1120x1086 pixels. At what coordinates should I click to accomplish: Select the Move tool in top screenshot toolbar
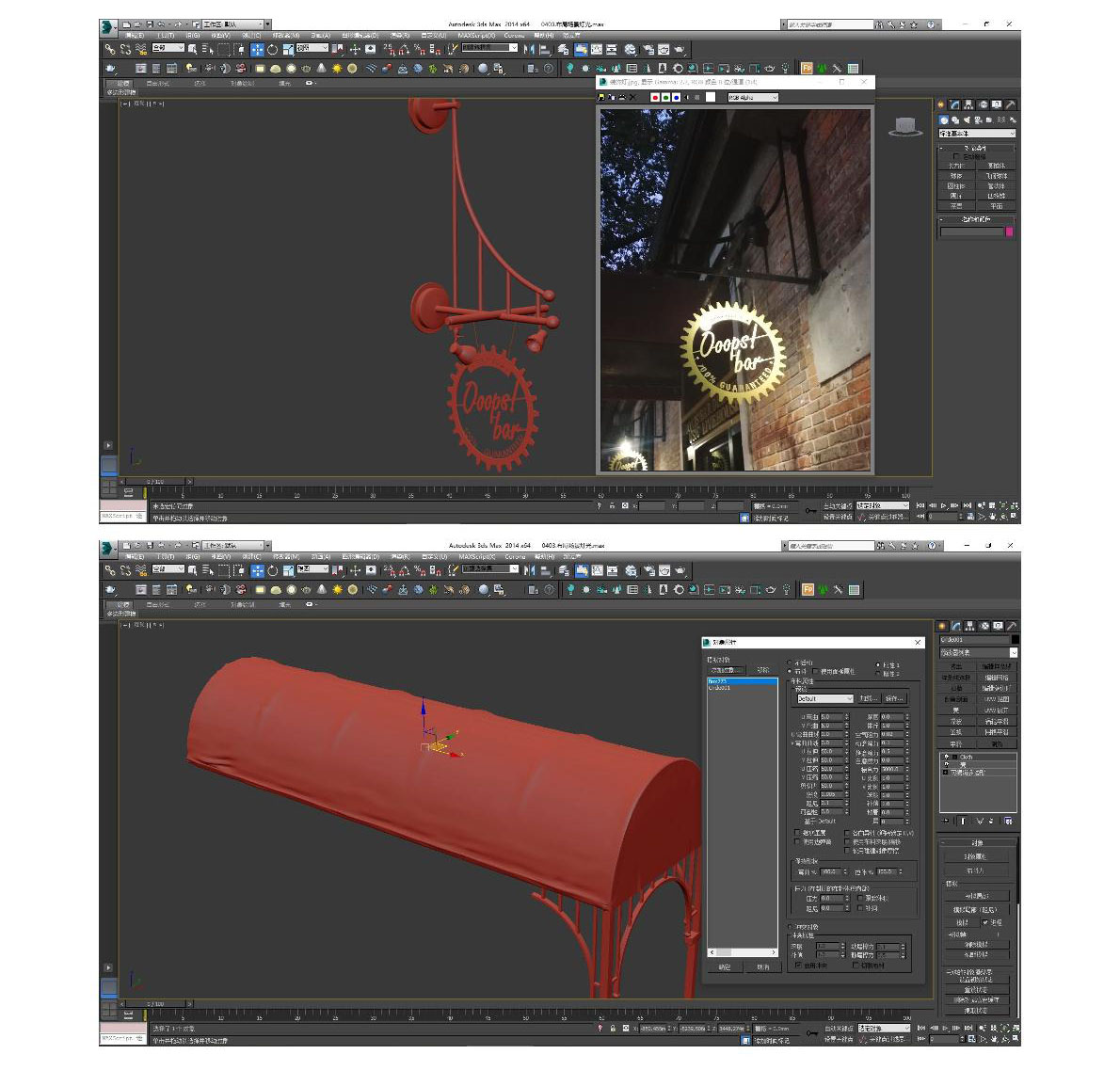257,49
